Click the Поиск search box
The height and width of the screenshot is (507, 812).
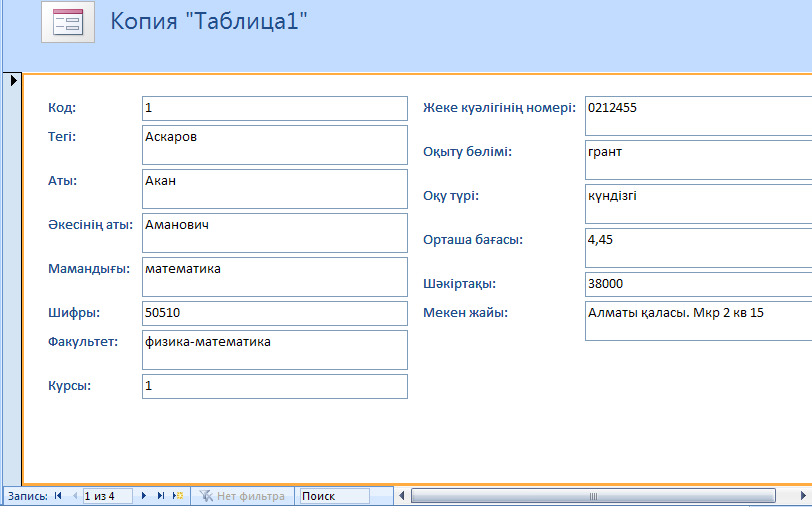334,496
